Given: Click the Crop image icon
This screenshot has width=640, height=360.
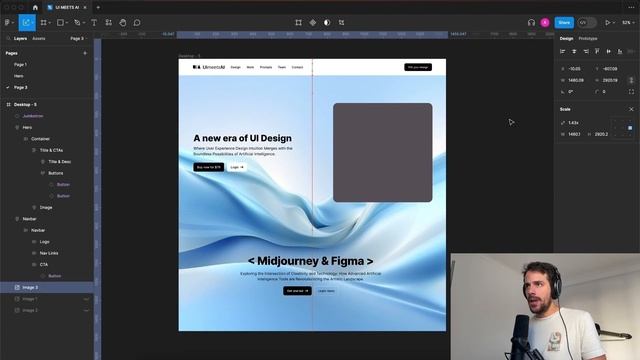Looking at the screenshot, I should pyautogui.click(x=341, y=23).
